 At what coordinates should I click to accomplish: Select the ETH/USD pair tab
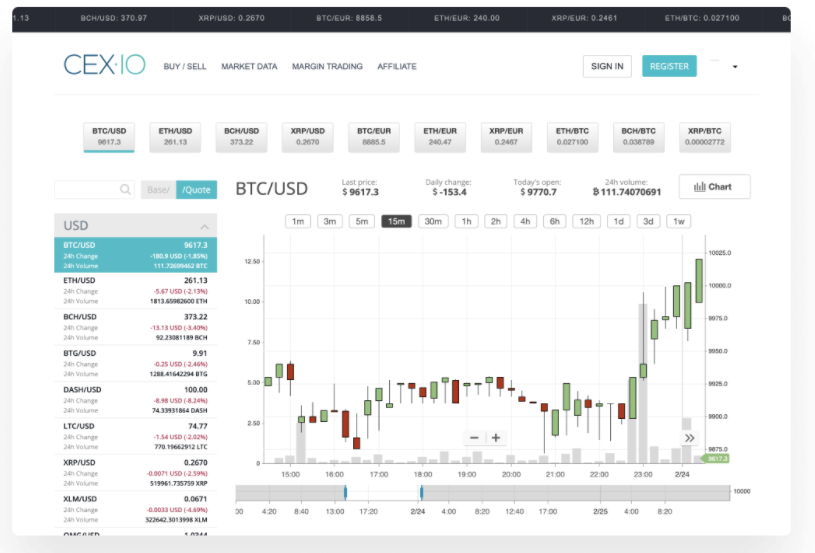[175, 136]
